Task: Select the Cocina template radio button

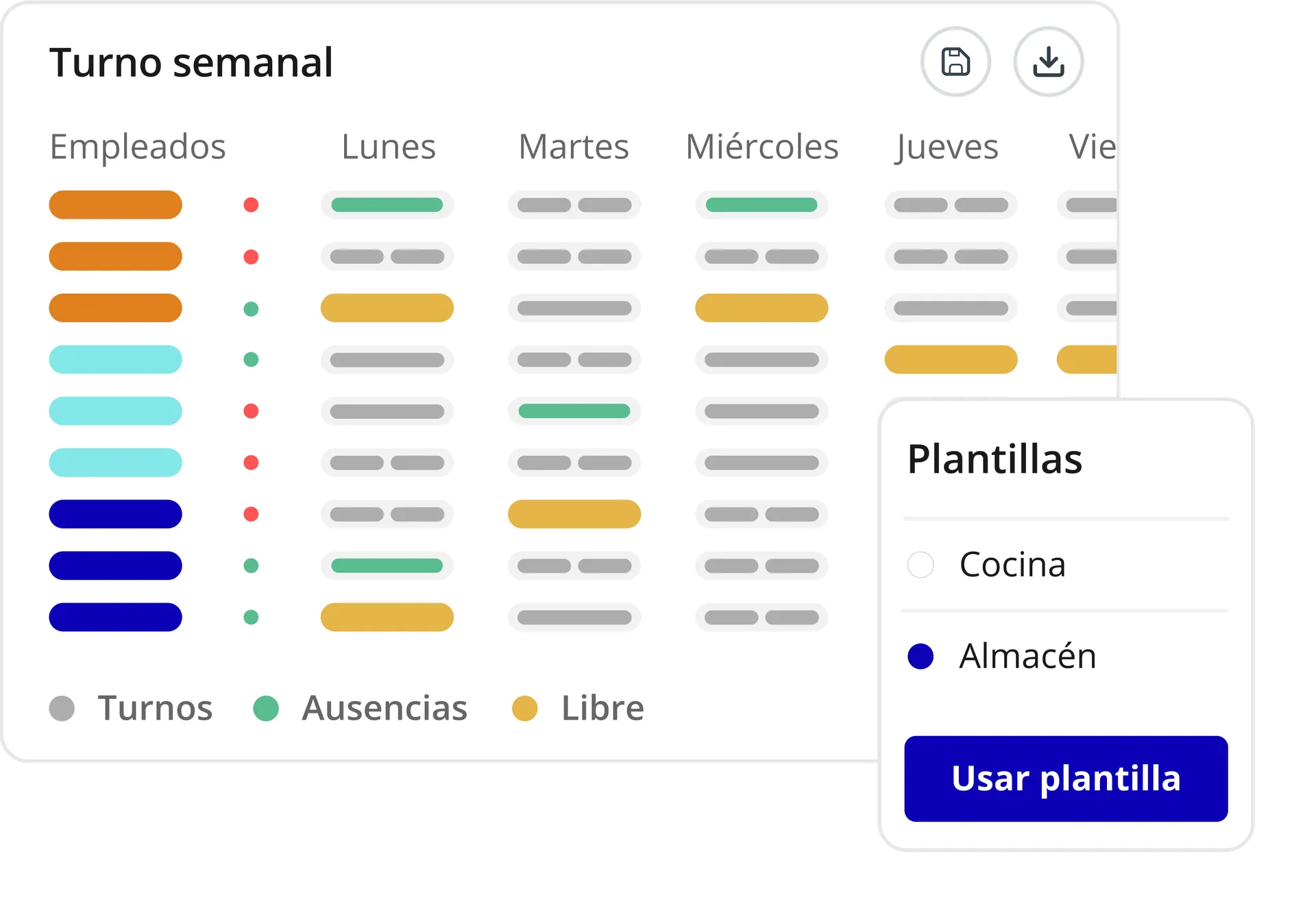Action: pos(920,565)
